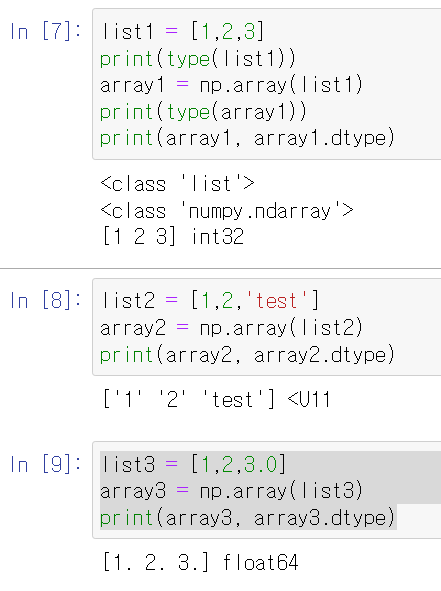Click the list2 variable name in cell 8
This screenshot has height=591, width=441.
(128, 301)
